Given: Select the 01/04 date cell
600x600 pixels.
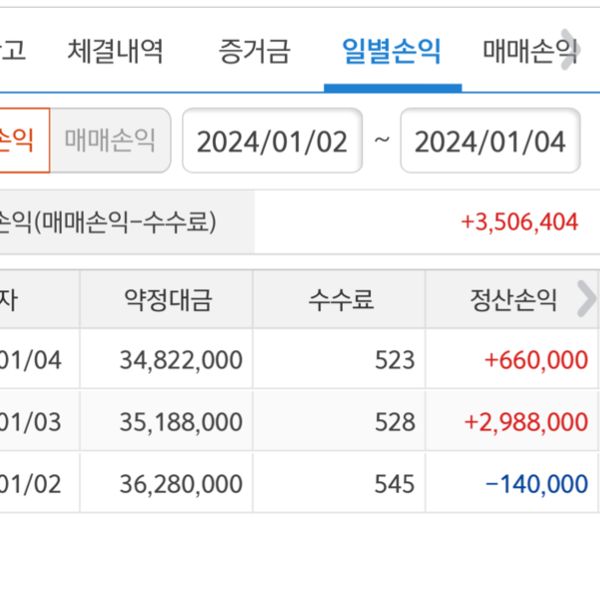Looking at the screenshot, I should point(32,360).
